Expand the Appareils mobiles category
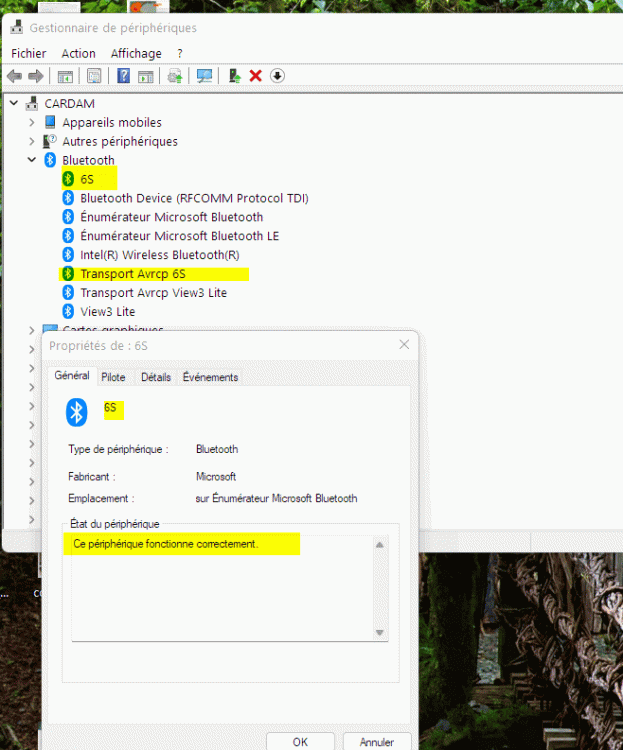The width and height of the screenshot is (623, 750). 32,122
